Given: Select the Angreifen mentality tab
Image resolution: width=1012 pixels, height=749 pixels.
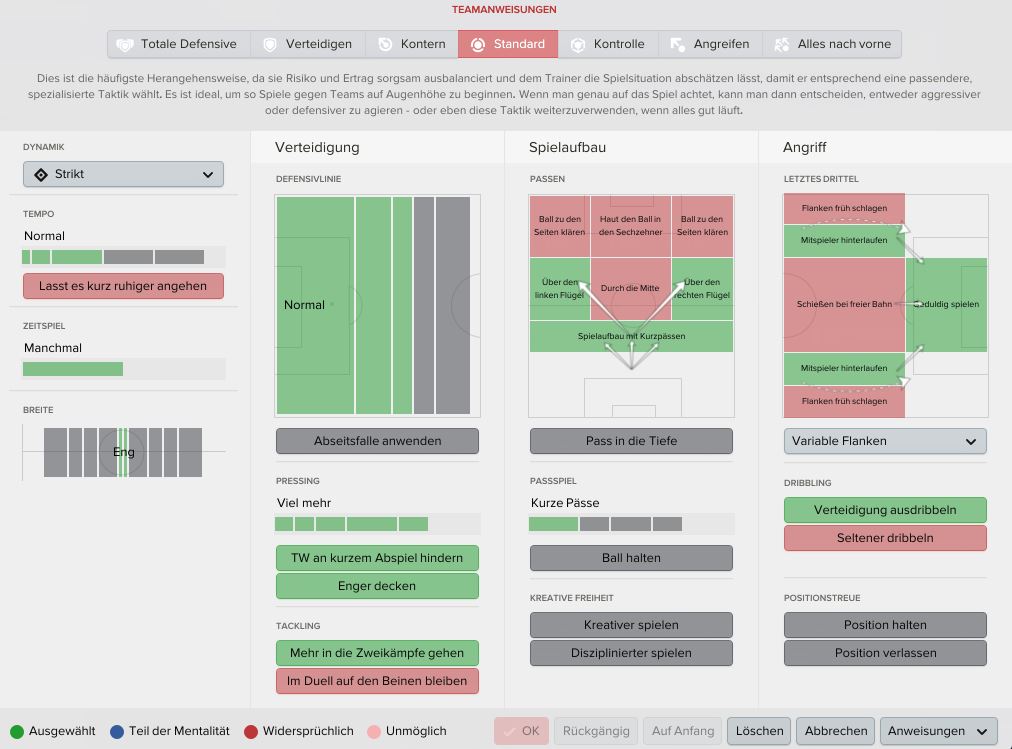Looking at the screenshot, I should (x=710, y=45).
